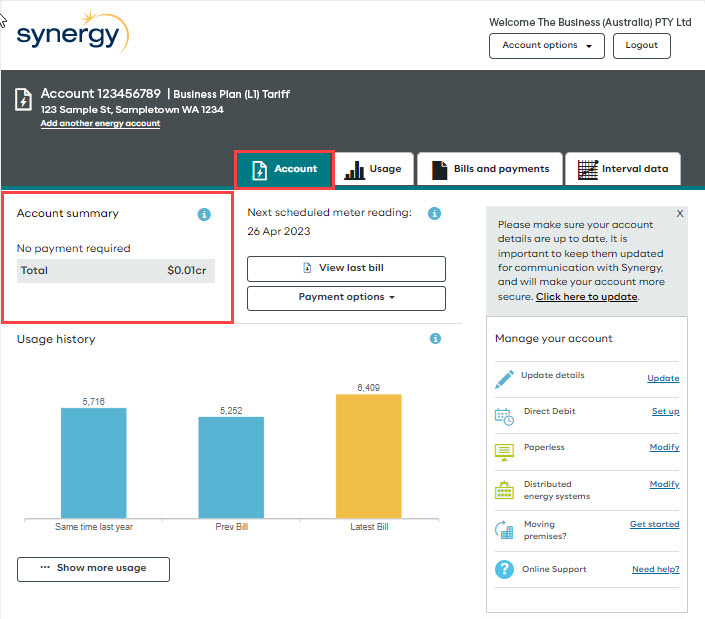Image resolution: width=705 pixels, height=619 pixels.
Task: Click the pencil icon beside Update details
Action: [x=504, y=379]
